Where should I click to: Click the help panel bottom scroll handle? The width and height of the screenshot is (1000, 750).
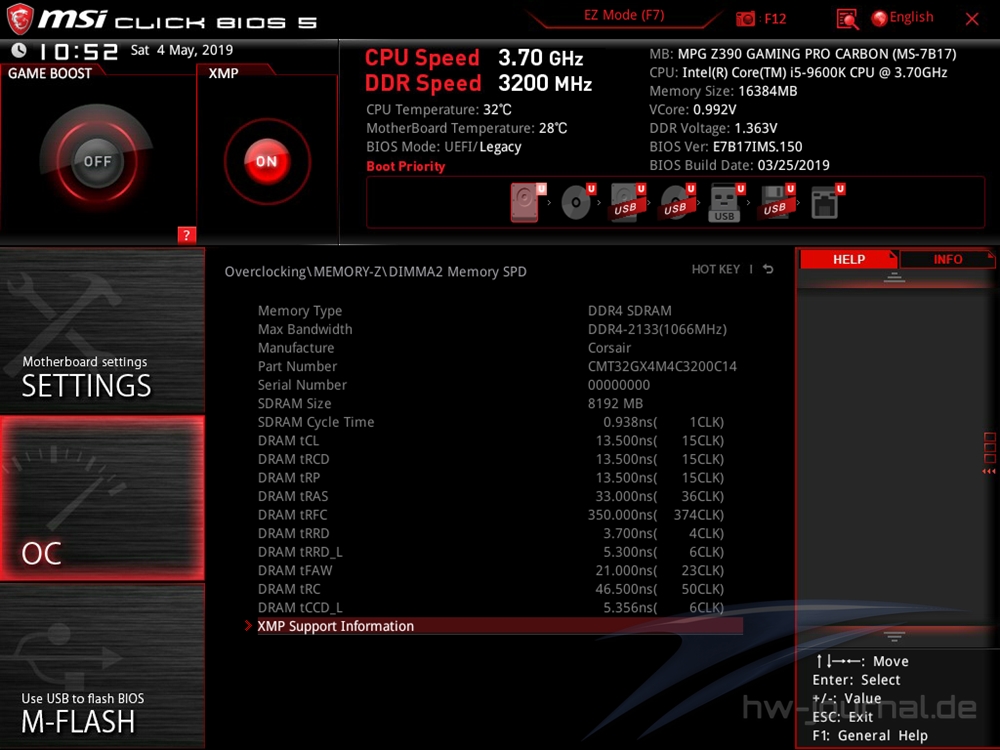coord(894,637)
